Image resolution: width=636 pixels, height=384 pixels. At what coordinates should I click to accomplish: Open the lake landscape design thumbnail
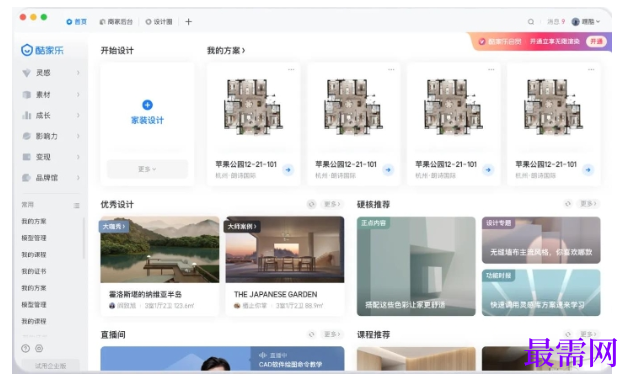click(160, 250)
